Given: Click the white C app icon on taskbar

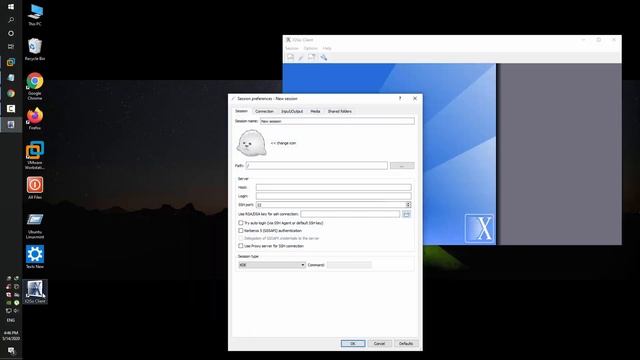Looking at the screenshot, I should 11,109.
